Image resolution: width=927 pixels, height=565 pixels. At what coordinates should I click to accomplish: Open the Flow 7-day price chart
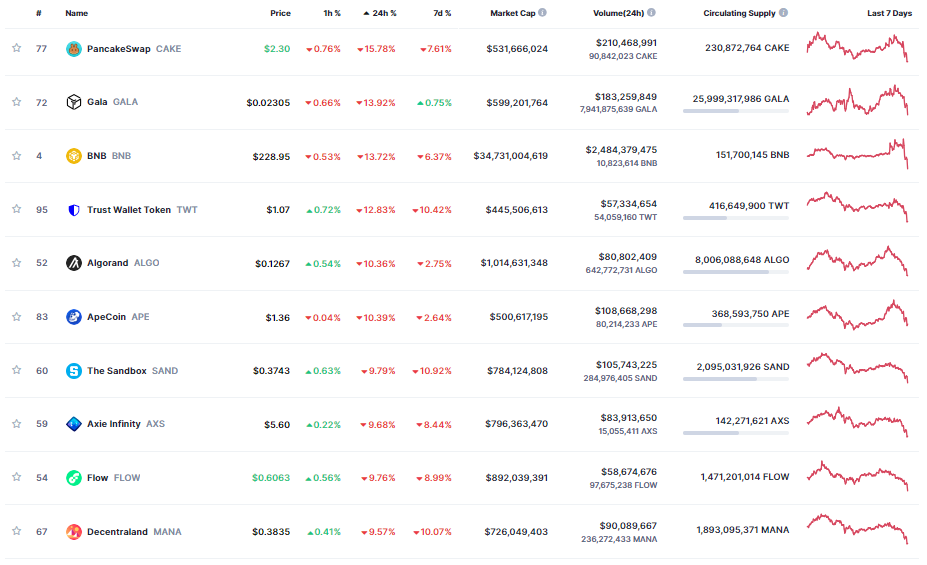[858, 476]
